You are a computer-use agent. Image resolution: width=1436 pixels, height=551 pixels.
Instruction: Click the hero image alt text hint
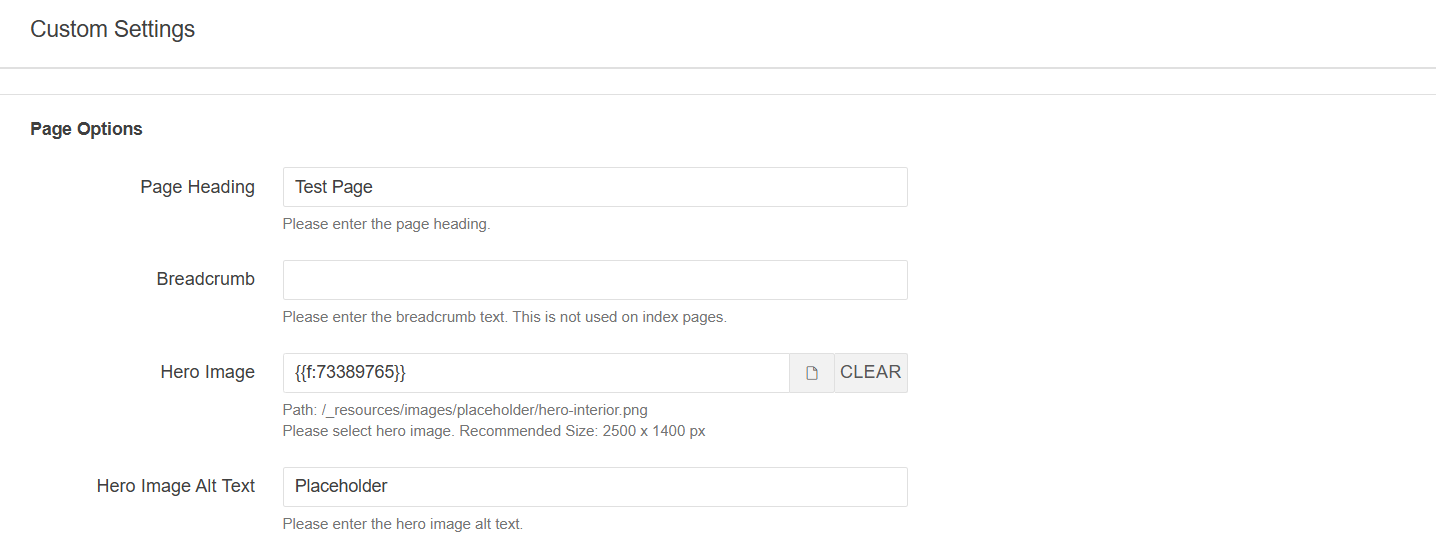pos(402,524)
